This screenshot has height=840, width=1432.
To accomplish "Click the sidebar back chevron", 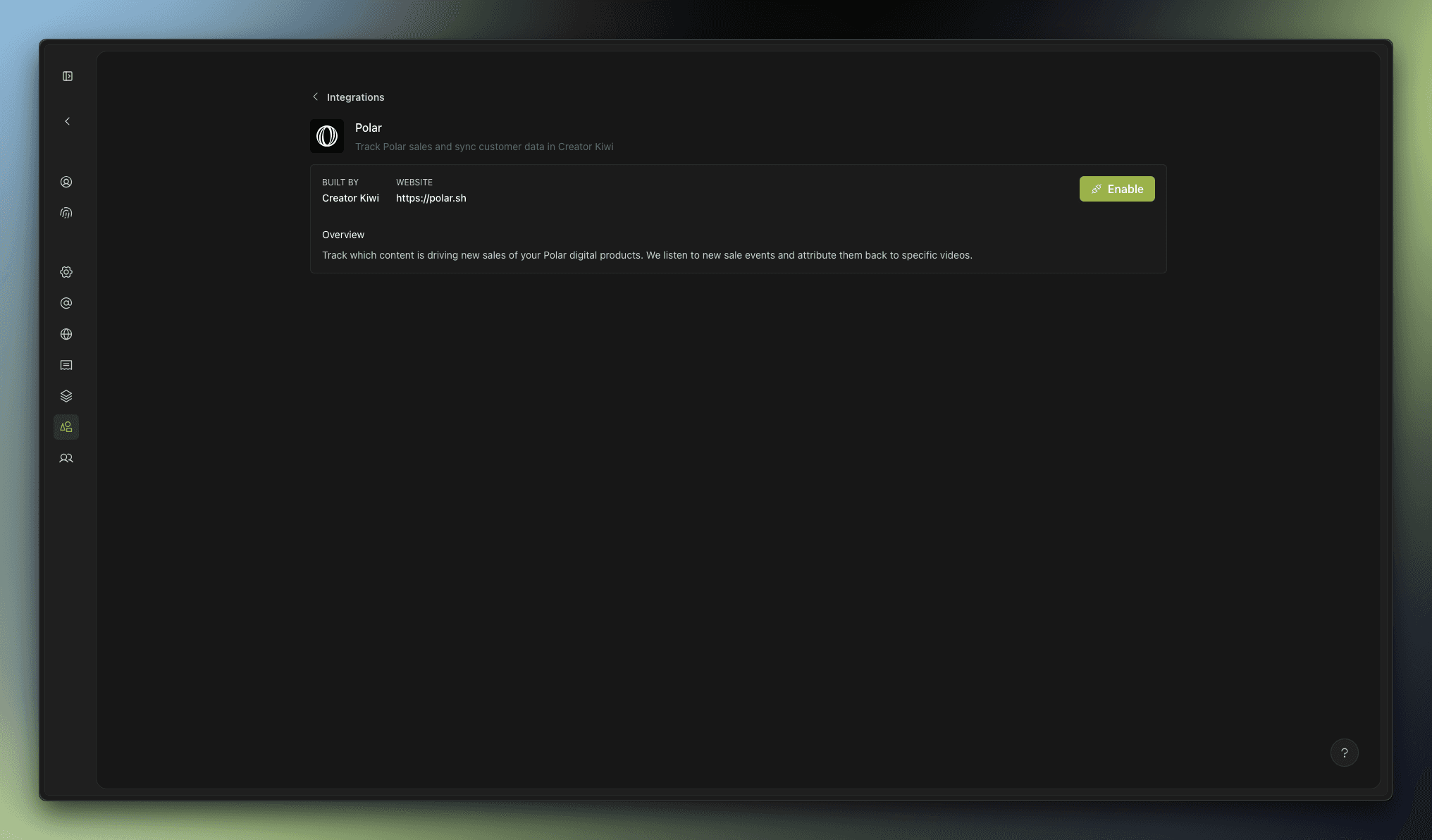I will (68, 121).
